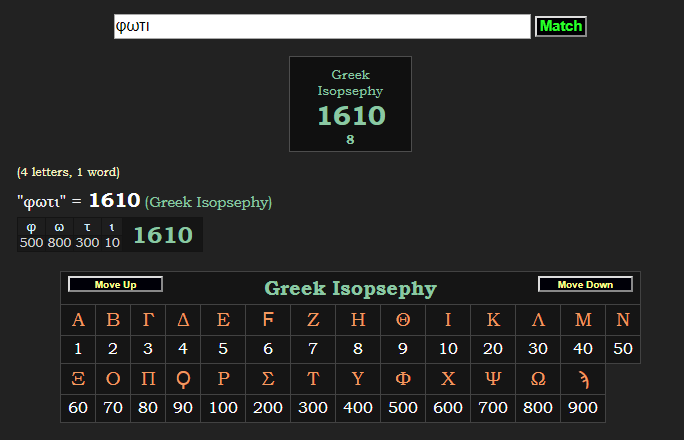Click the φ 500 letter breakdown cell
This screenshot has width=684, height=440.
coord(31,235)
